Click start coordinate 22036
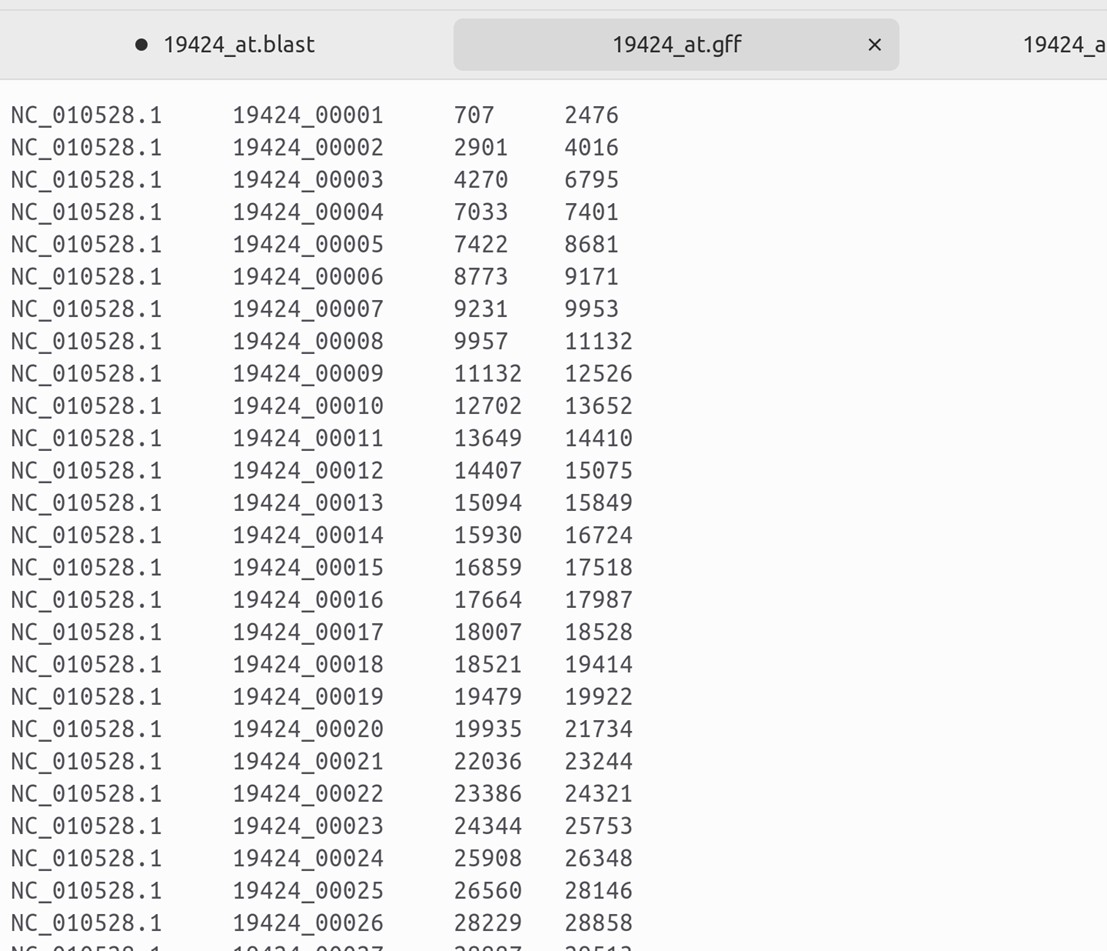This screenshot has height=951, width=1107. (x=487, y=761)
